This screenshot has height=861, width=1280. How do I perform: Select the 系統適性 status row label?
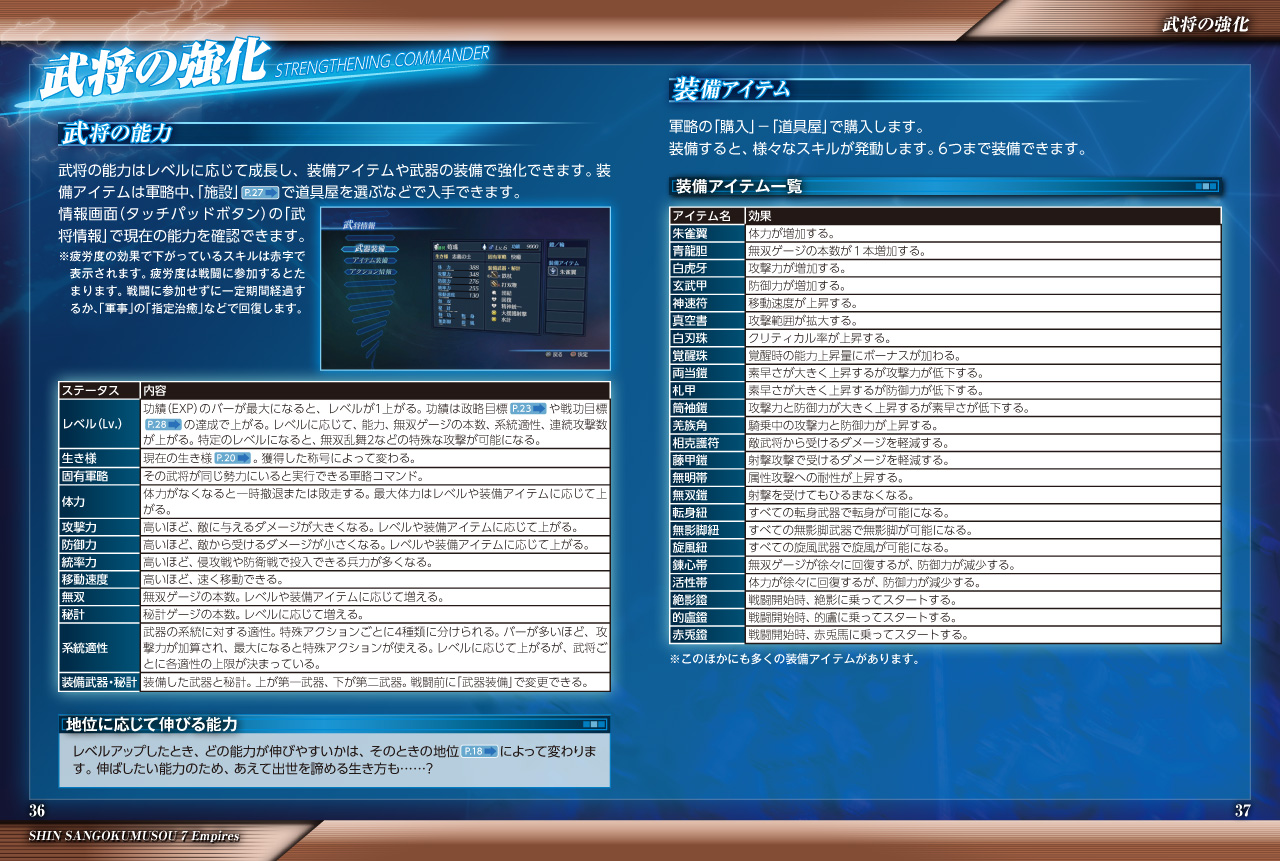99,648
